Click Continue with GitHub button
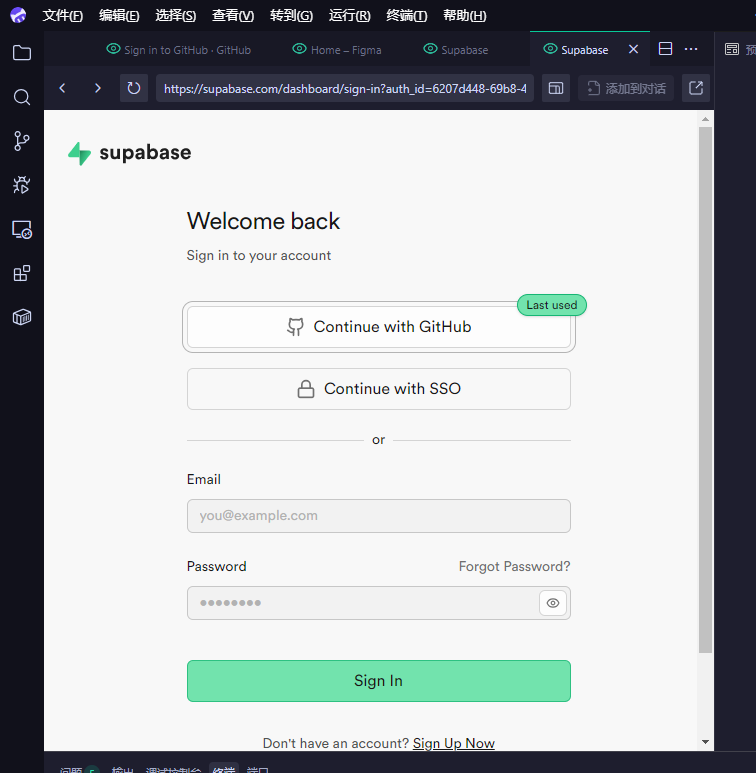Viewport: 756px width, 773px height. (x=378, y=327)
